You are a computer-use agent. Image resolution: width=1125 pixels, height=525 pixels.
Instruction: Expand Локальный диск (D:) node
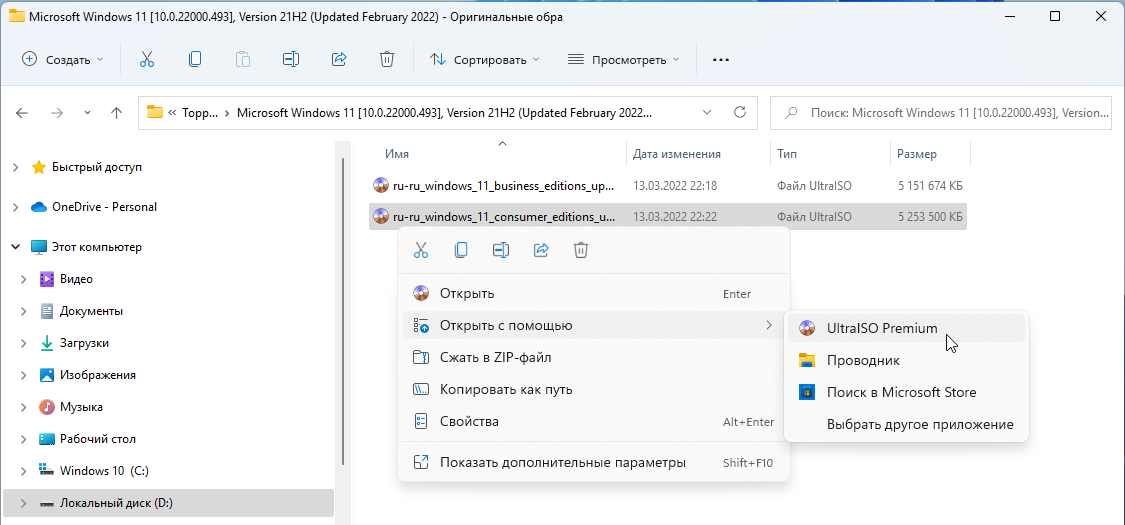[24, 503]
